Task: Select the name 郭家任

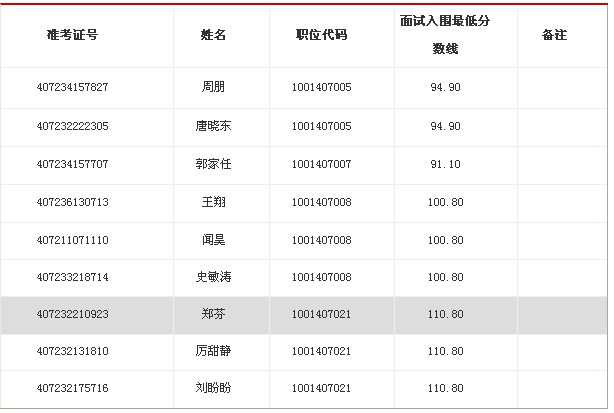Action: pyautogui.click(x=214, y=164)
